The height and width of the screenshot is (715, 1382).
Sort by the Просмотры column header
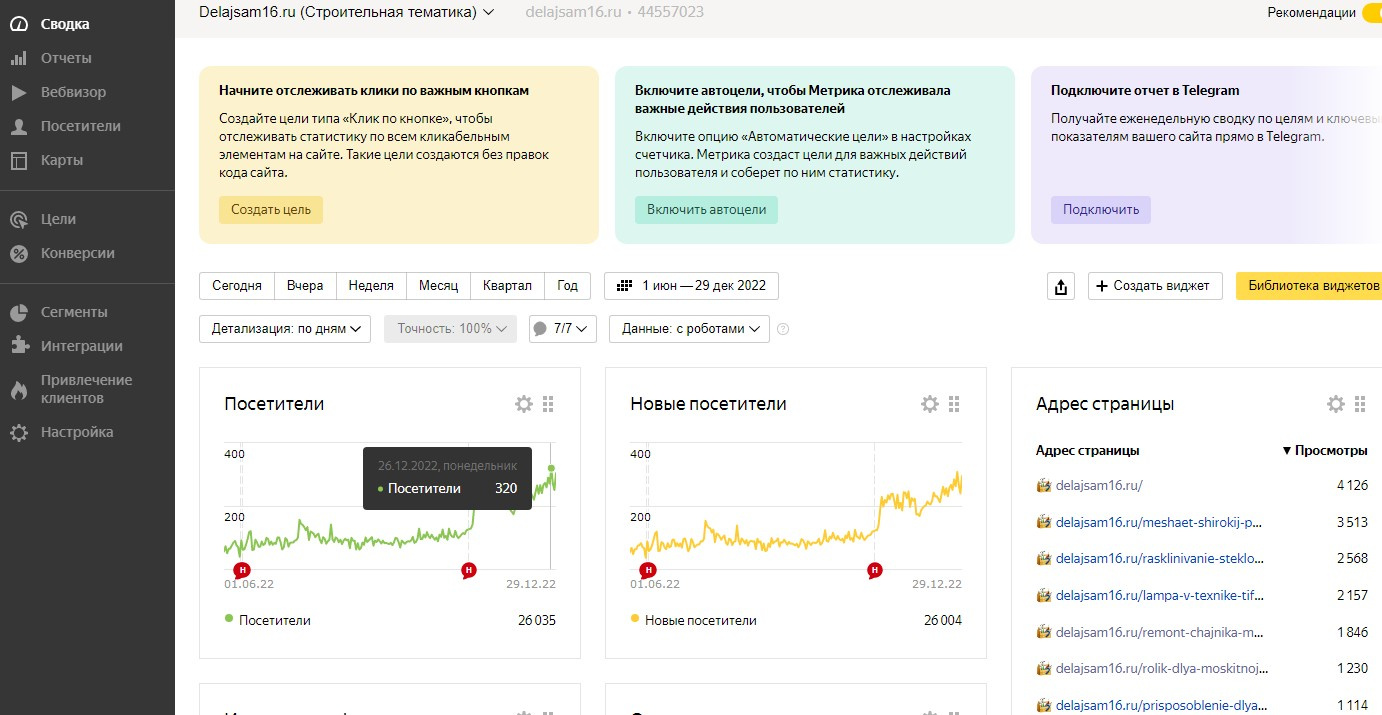1324,451
